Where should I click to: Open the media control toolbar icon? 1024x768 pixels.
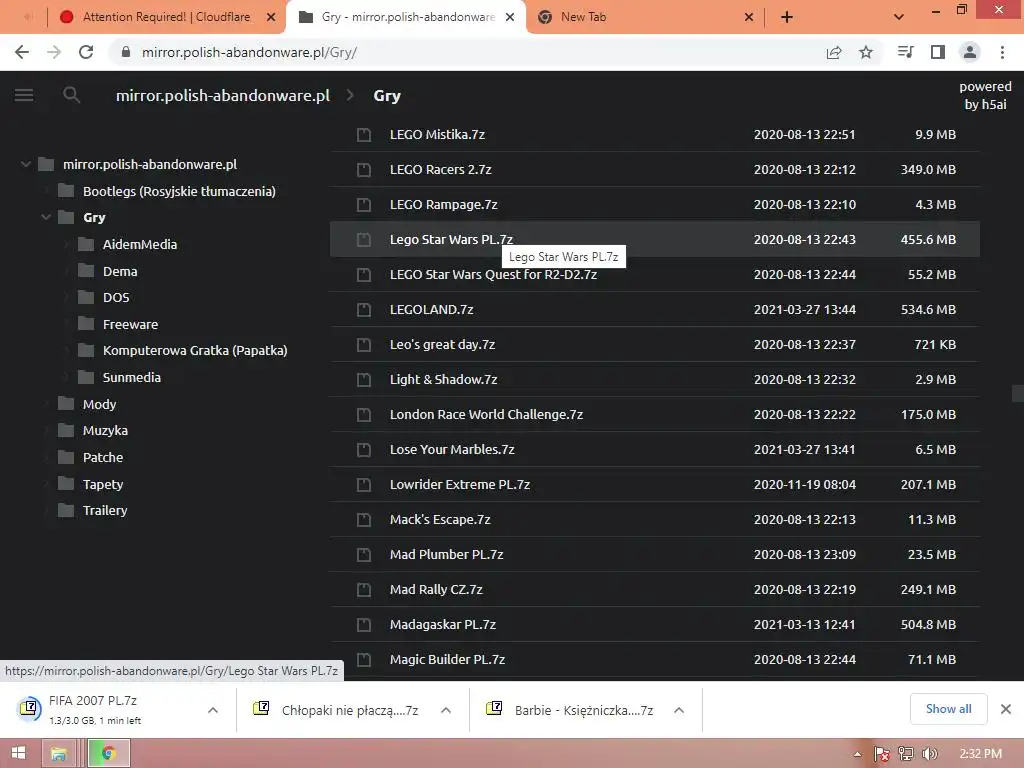tap(906, 52)
